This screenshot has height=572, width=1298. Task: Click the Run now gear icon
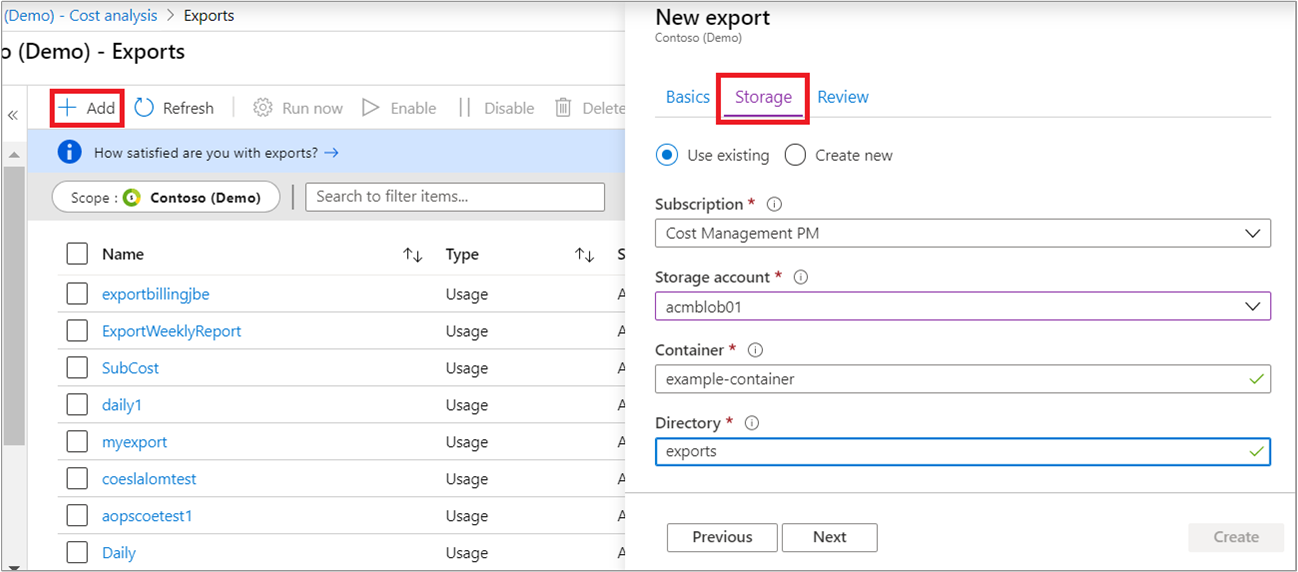point(263,108)
